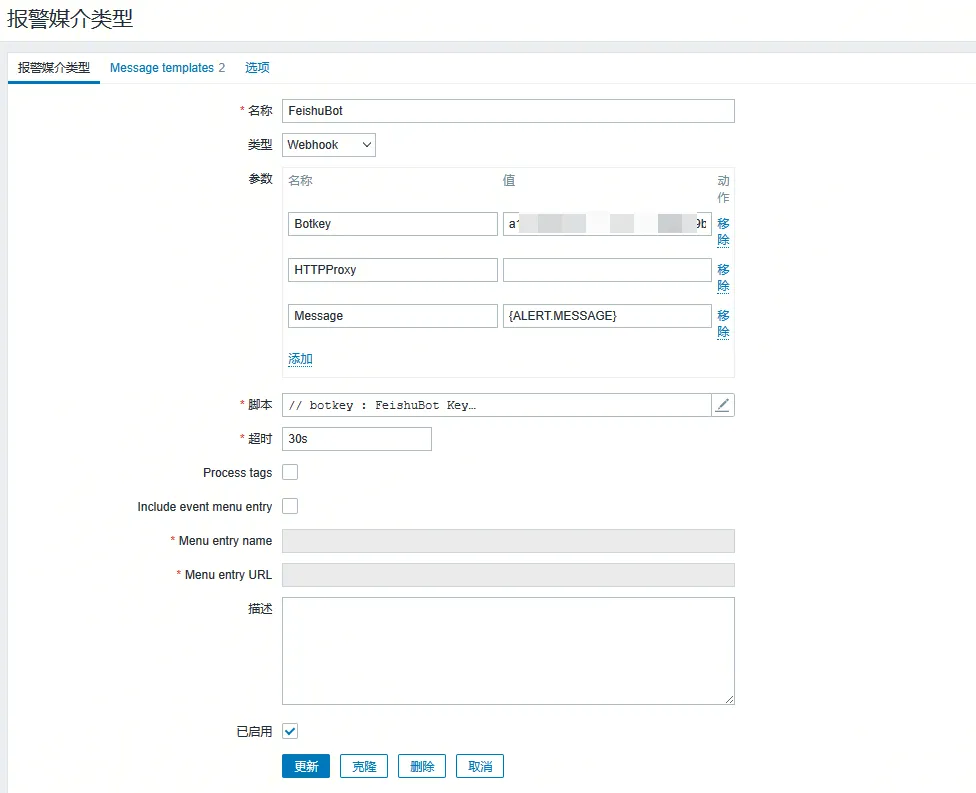
Task: Remove the Botkey parameter row
Action: (x=723, y=232)
